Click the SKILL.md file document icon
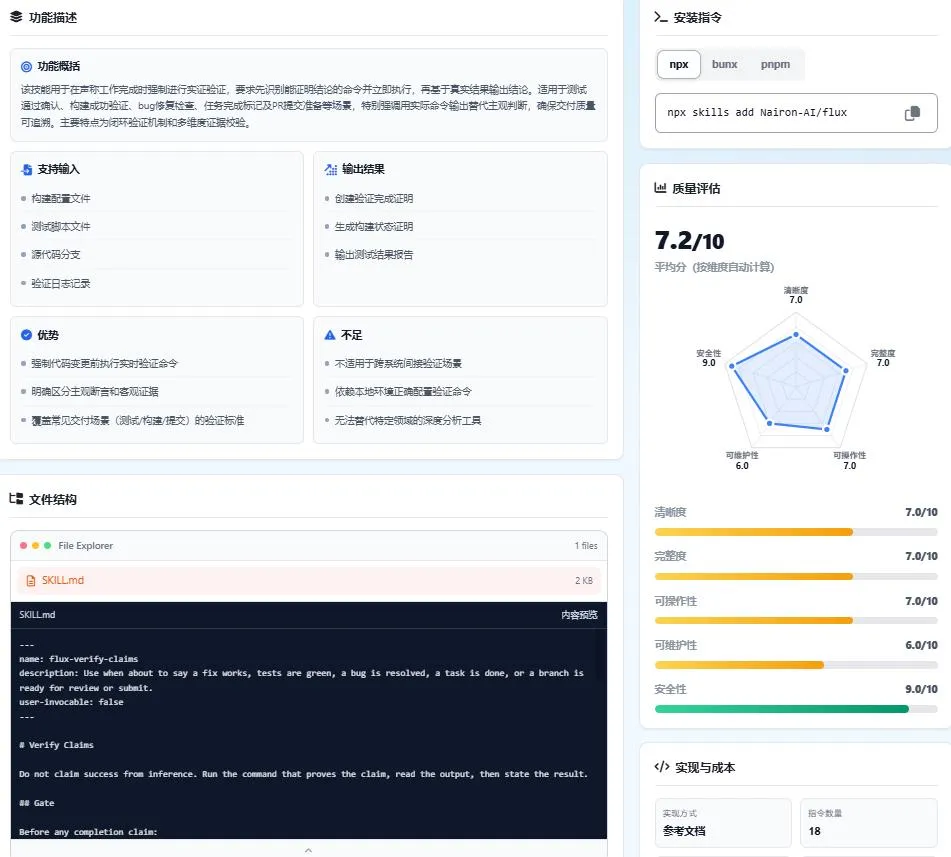 pos(30,580)
